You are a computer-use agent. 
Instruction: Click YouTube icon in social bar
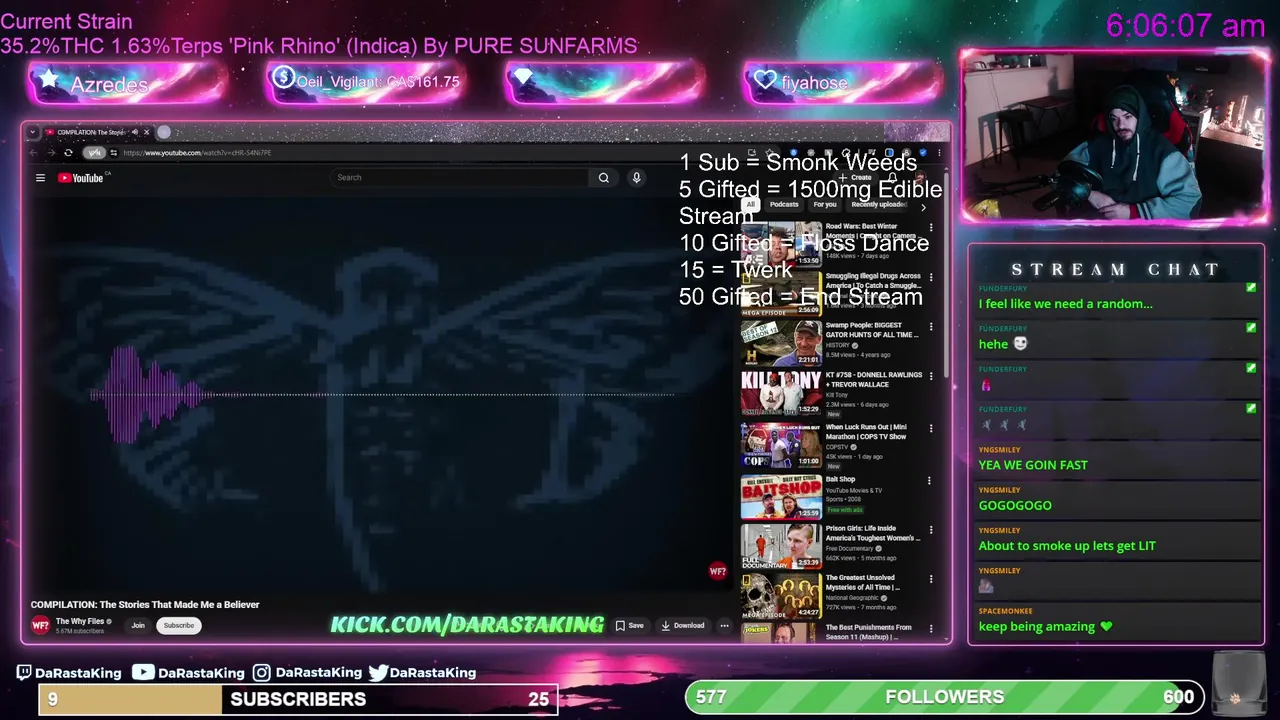point(143,673)
